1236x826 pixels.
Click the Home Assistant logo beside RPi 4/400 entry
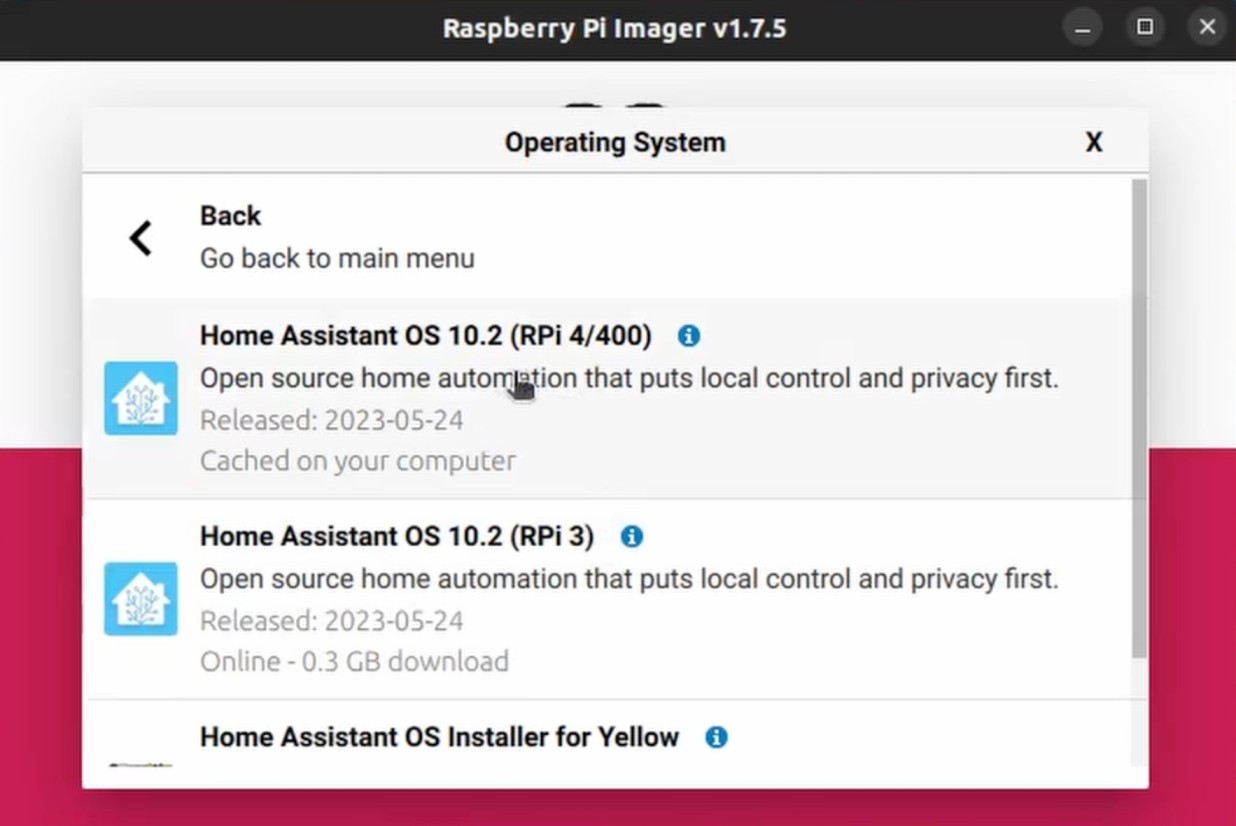tap(140, 398)
